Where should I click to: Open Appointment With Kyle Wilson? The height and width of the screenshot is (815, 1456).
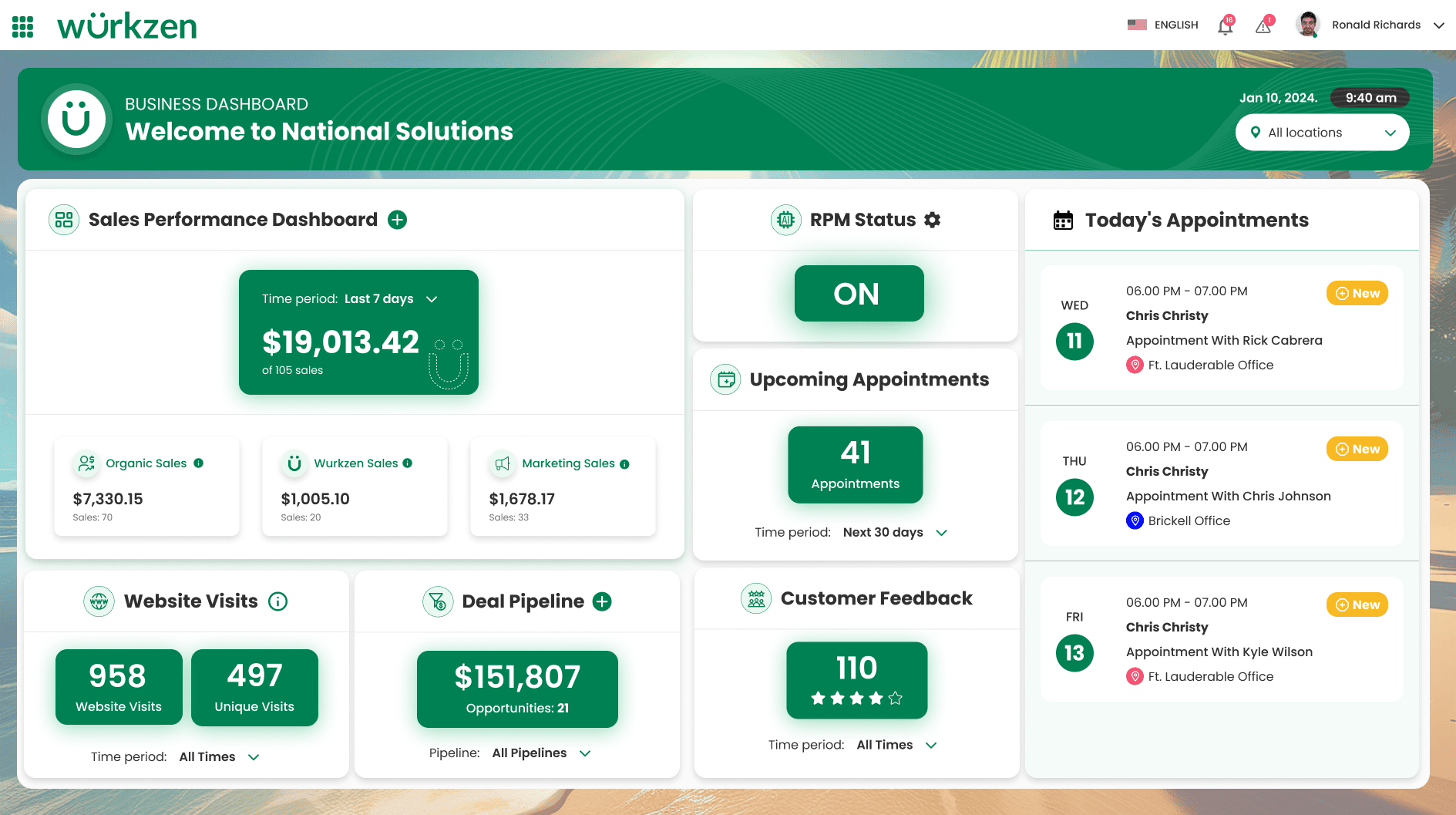pyautogui.click(x=1219, y=652)
